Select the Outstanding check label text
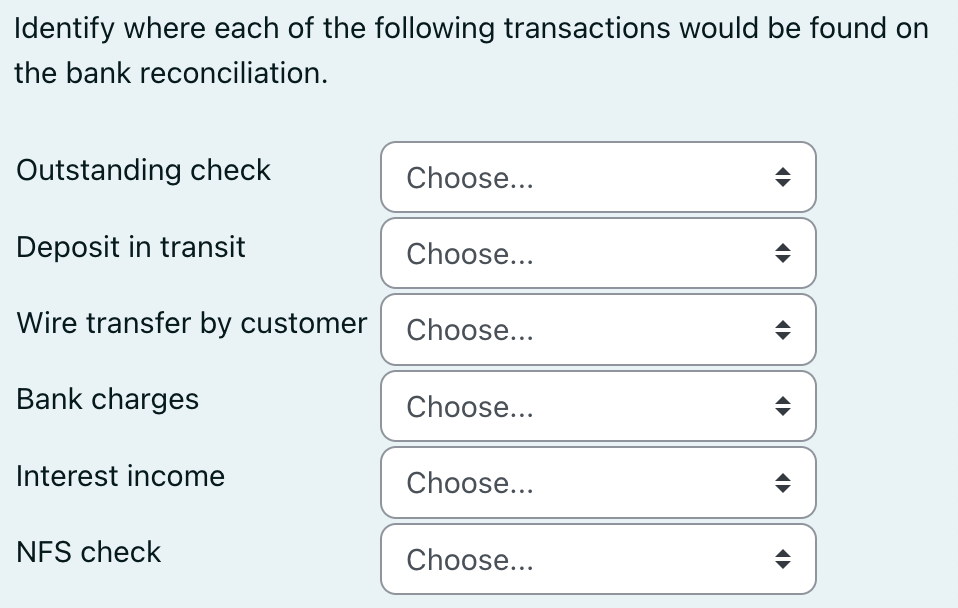The width and height of the screenshot is (958, 608). coord(143,171)
